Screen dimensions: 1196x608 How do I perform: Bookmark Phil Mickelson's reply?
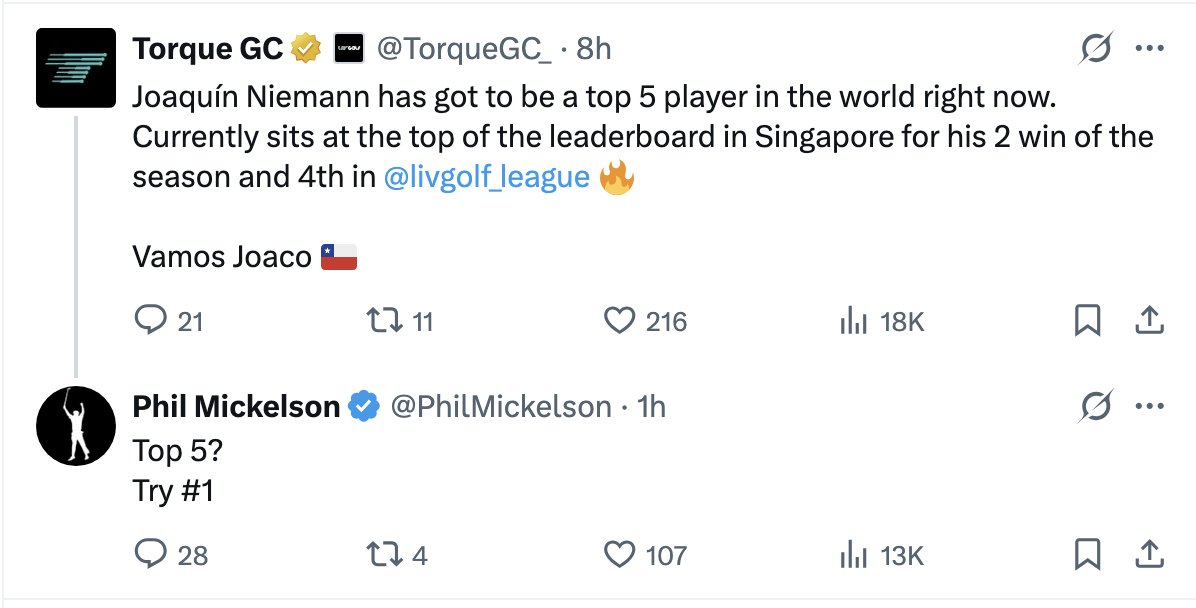(x=1087, y=554)
